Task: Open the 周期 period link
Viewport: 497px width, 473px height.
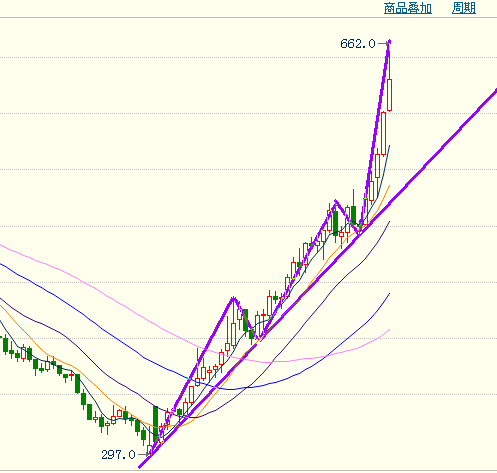Action: click(464, 8)
